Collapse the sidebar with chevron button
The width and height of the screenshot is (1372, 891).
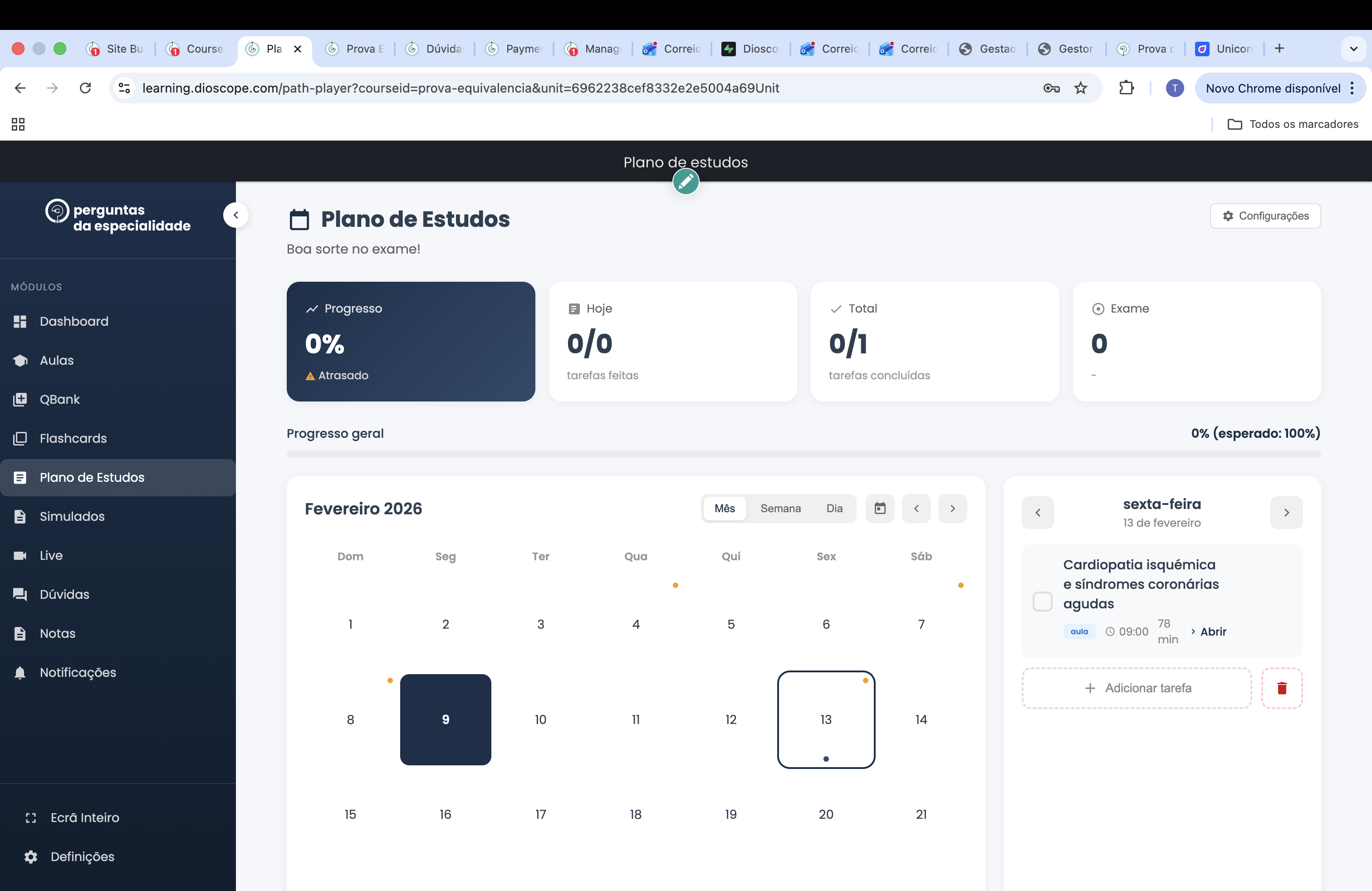pos(236,215)
